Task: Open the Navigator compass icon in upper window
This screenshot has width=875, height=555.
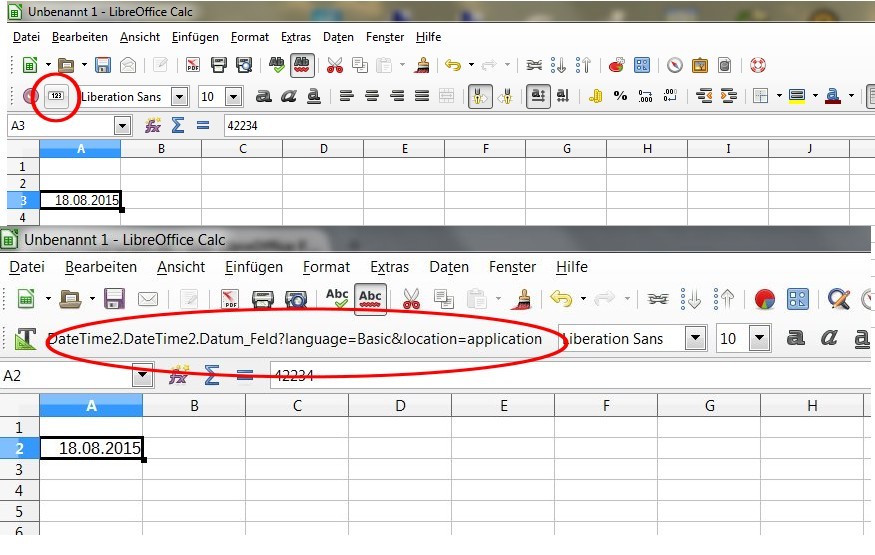Action: tap(675, 65)
